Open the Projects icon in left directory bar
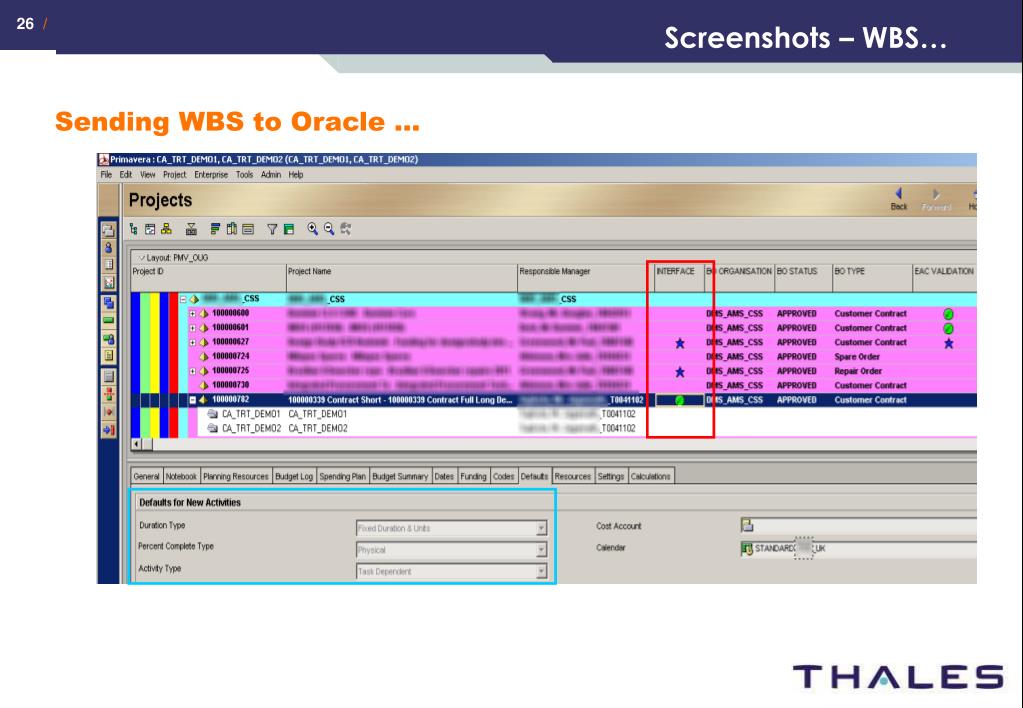This screenshot has height=708, width=1023. 108,230
